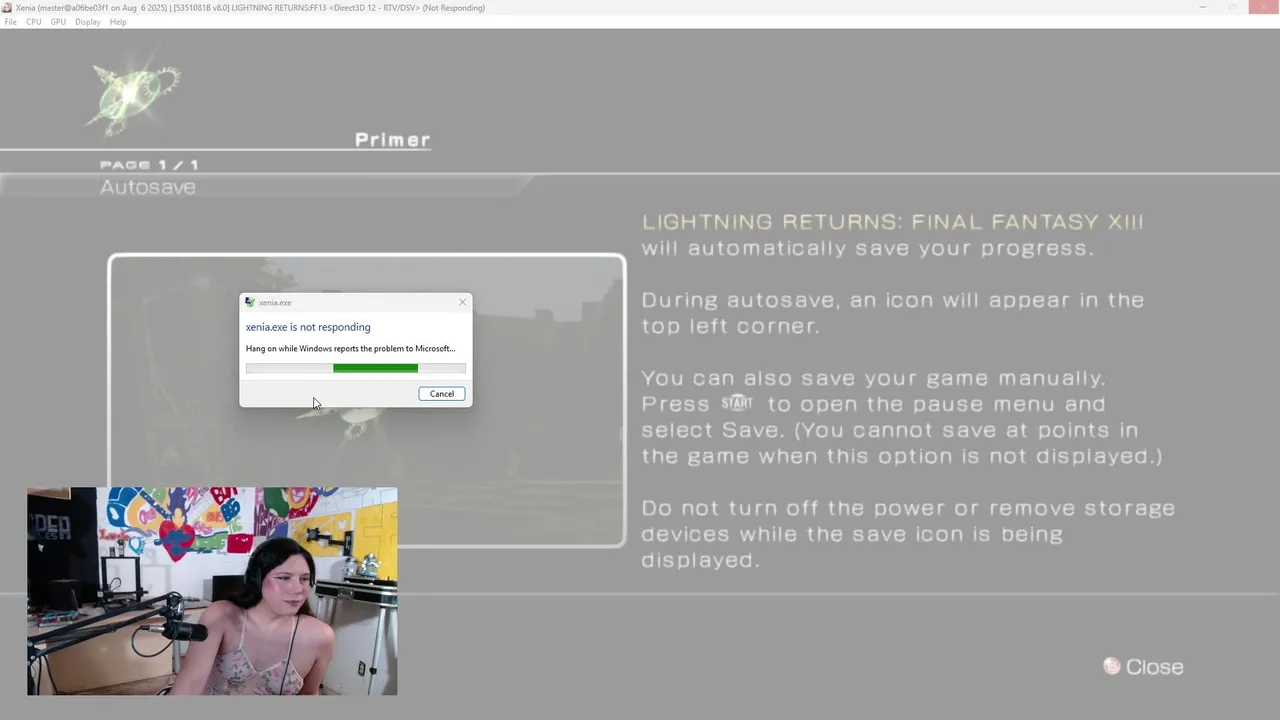Image resolution: width=1280 pixels, height=720 pixels.
Task: Select the Autosave primer entry
Action: tap(148, 187)
